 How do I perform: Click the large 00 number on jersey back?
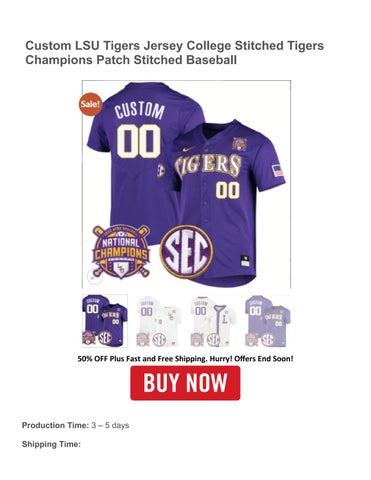click(x=138, y=141)
